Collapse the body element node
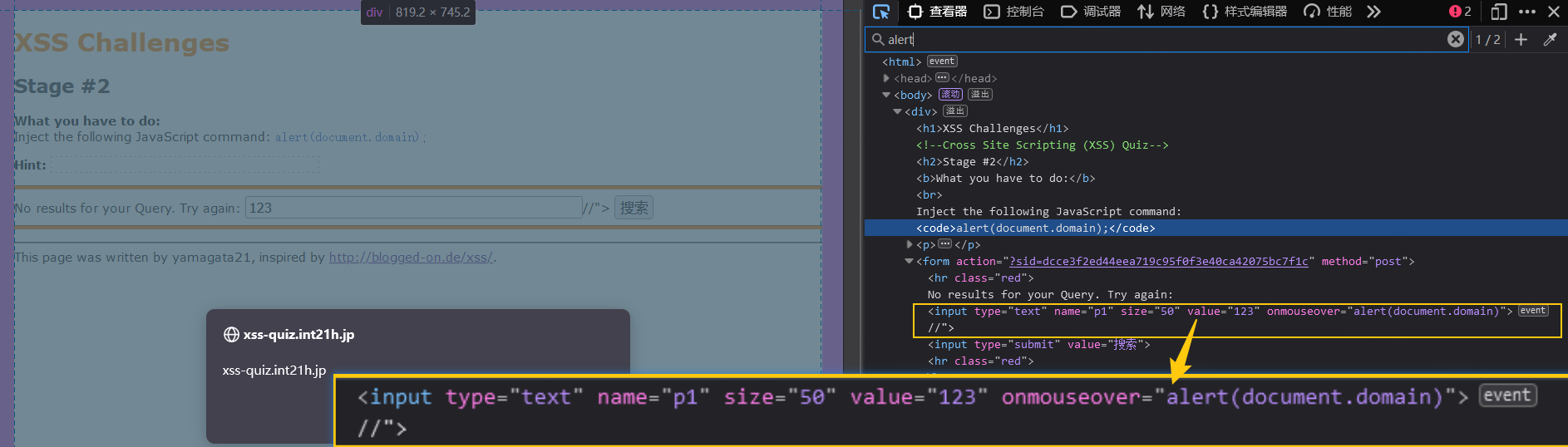 [886, 95]
